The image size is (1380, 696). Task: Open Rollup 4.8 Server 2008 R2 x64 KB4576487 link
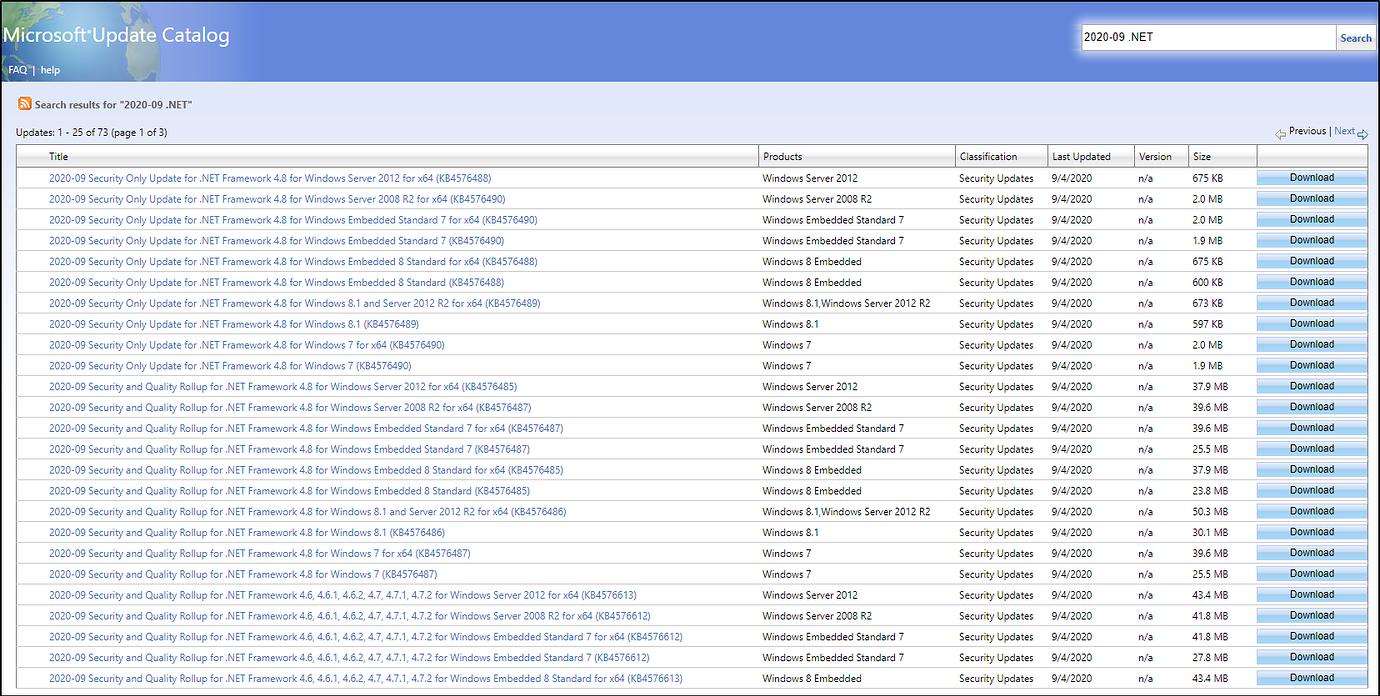coord(290,408)
